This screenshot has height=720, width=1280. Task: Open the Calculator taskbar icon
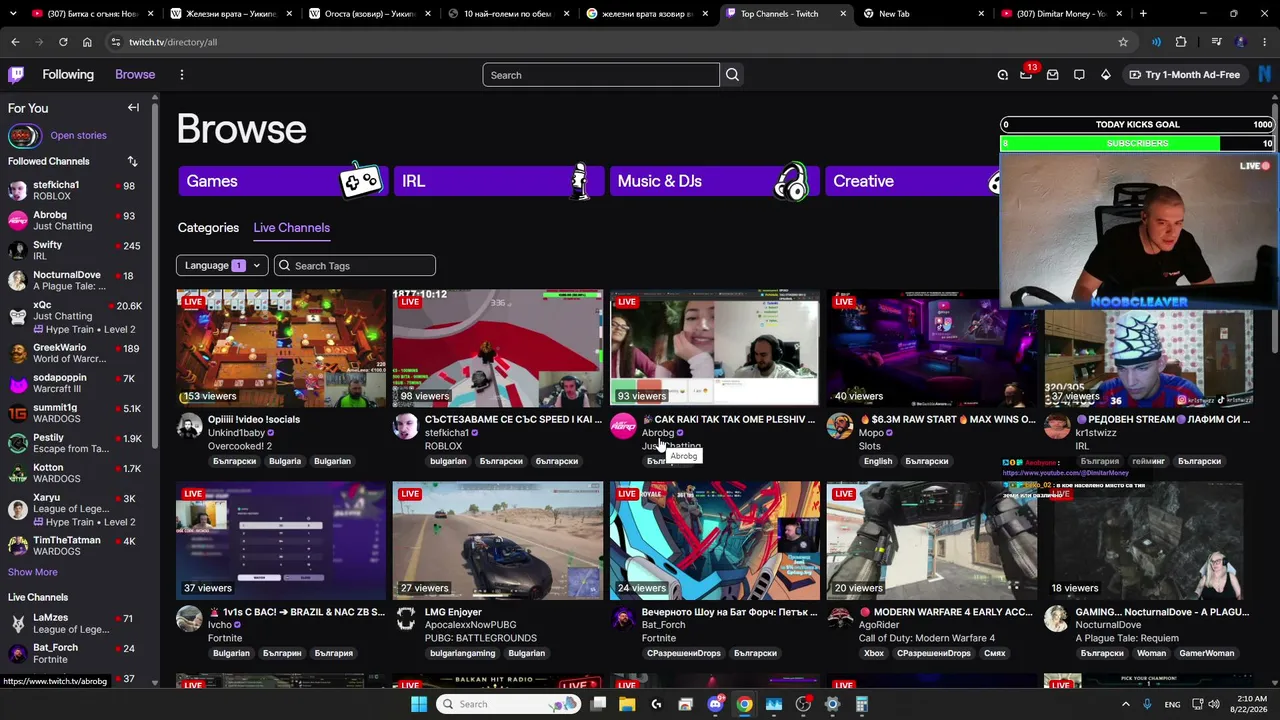(861, 704)
